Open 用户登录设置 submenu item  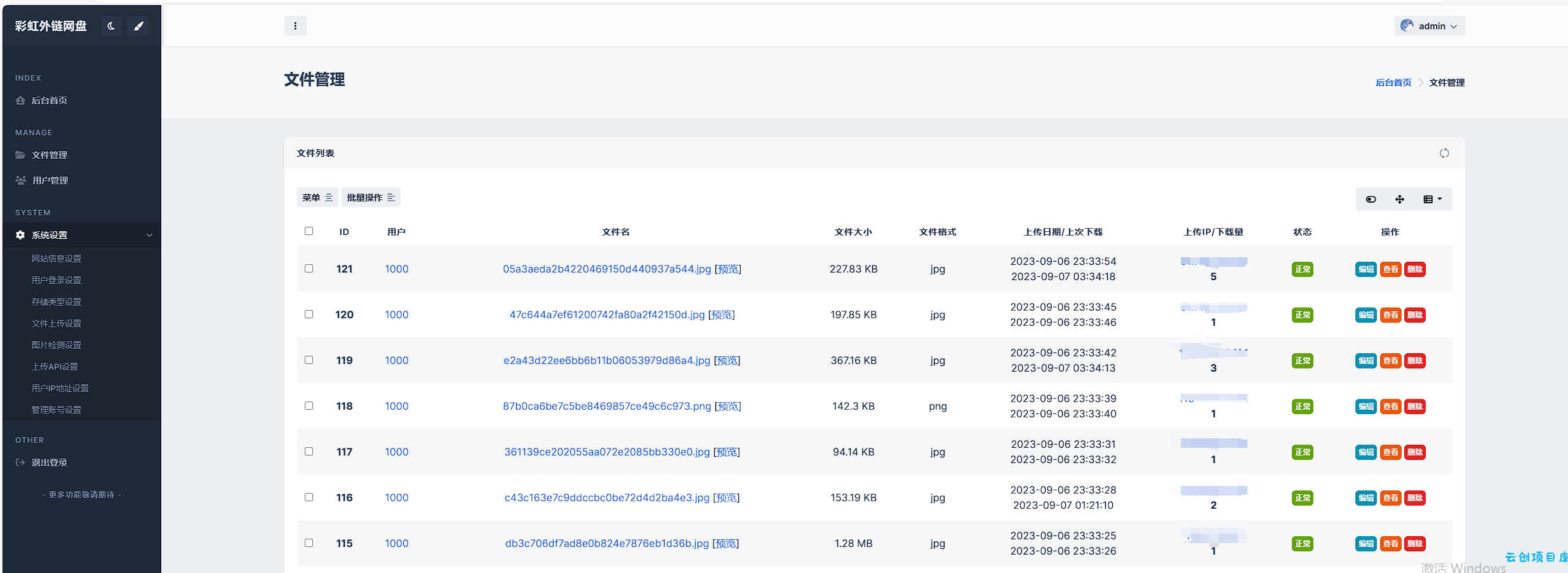56,280
